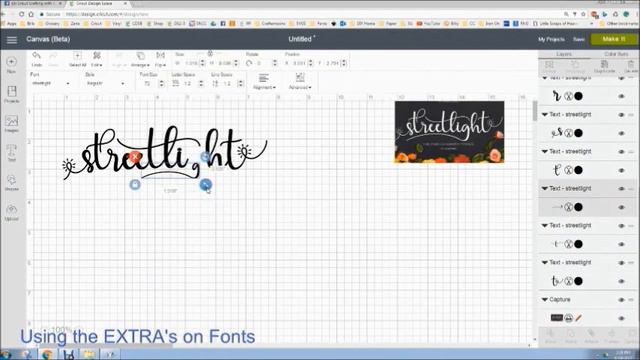Click the Select All icon

(77, 56)
